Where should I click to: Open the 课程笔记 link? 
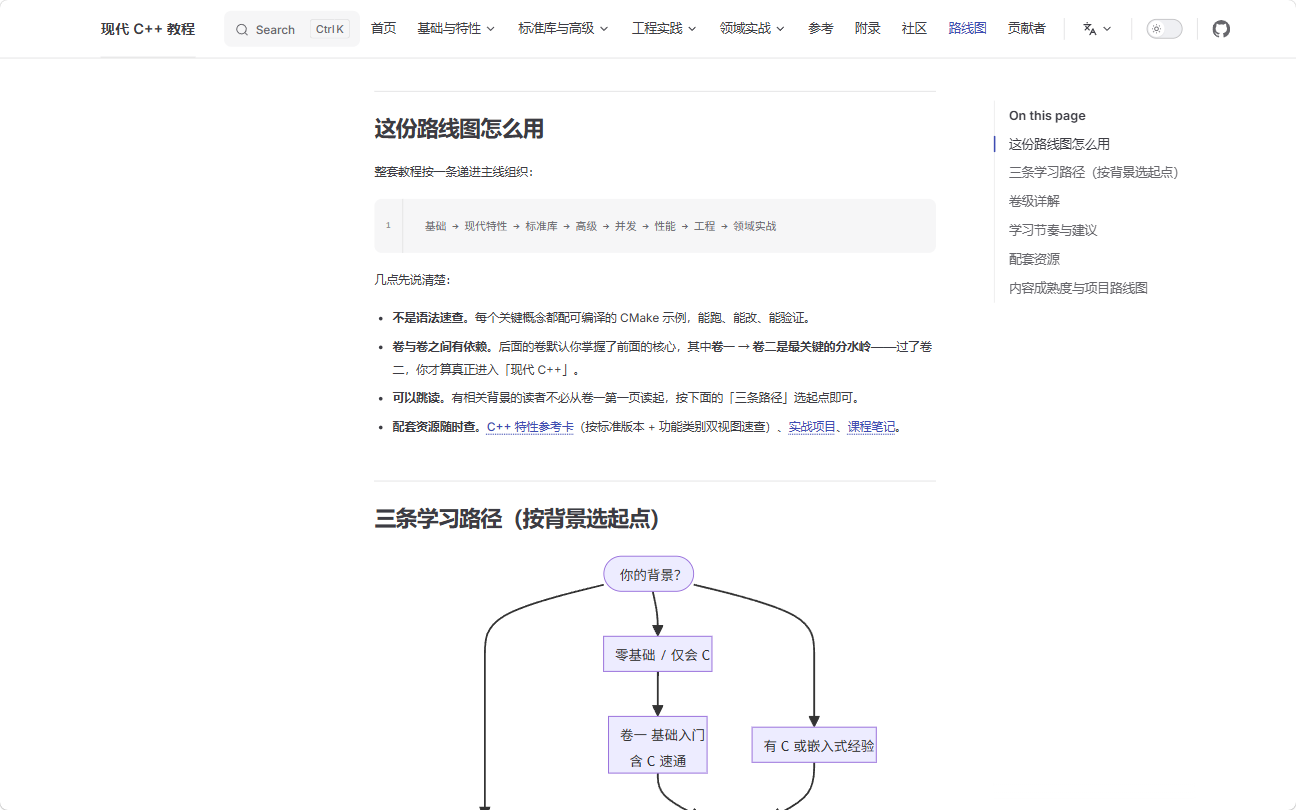pyautogui.click(x=872, y=427)
